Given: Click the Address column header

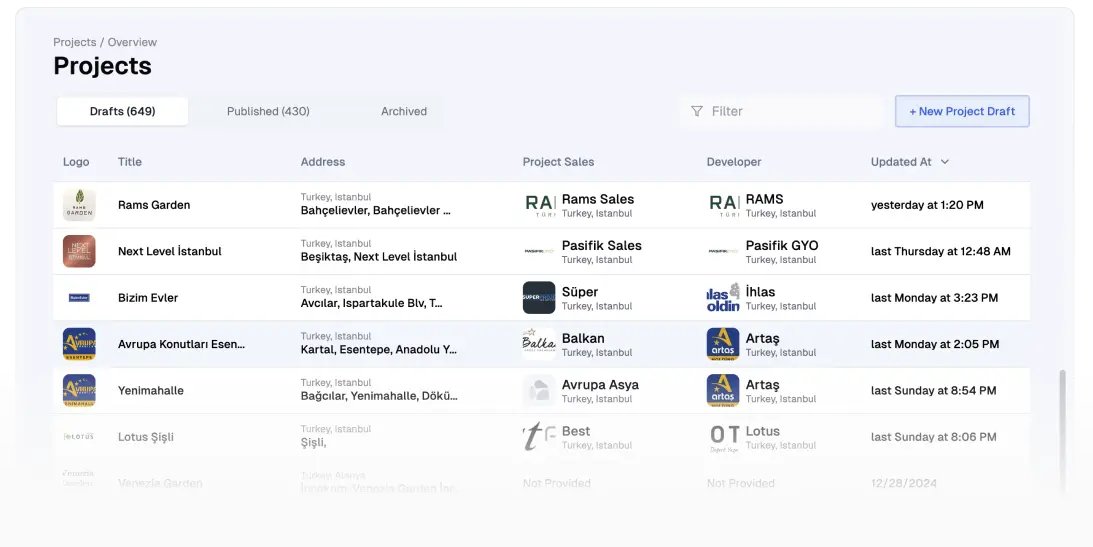Looking at the screenshot, I should pos(323,162).
